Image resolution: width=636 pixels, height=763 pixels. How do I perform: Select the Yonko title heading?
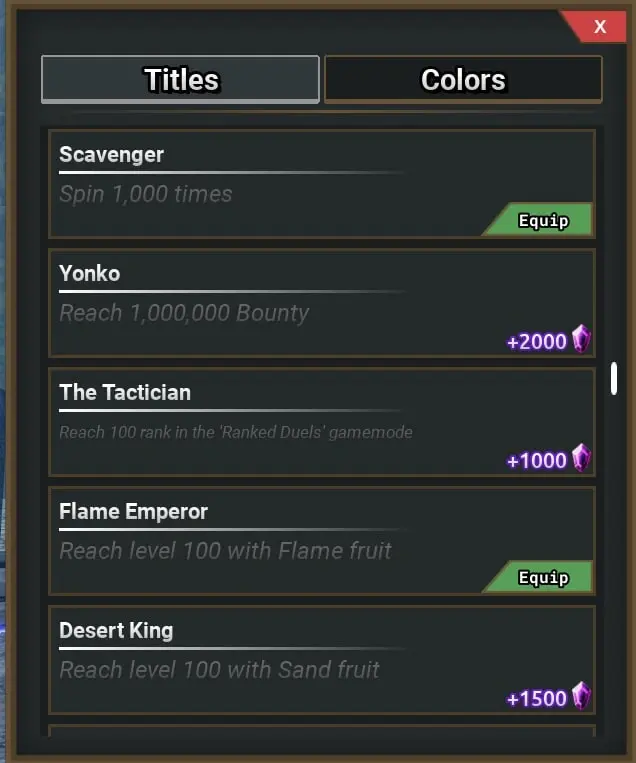[x=90, y=273]
